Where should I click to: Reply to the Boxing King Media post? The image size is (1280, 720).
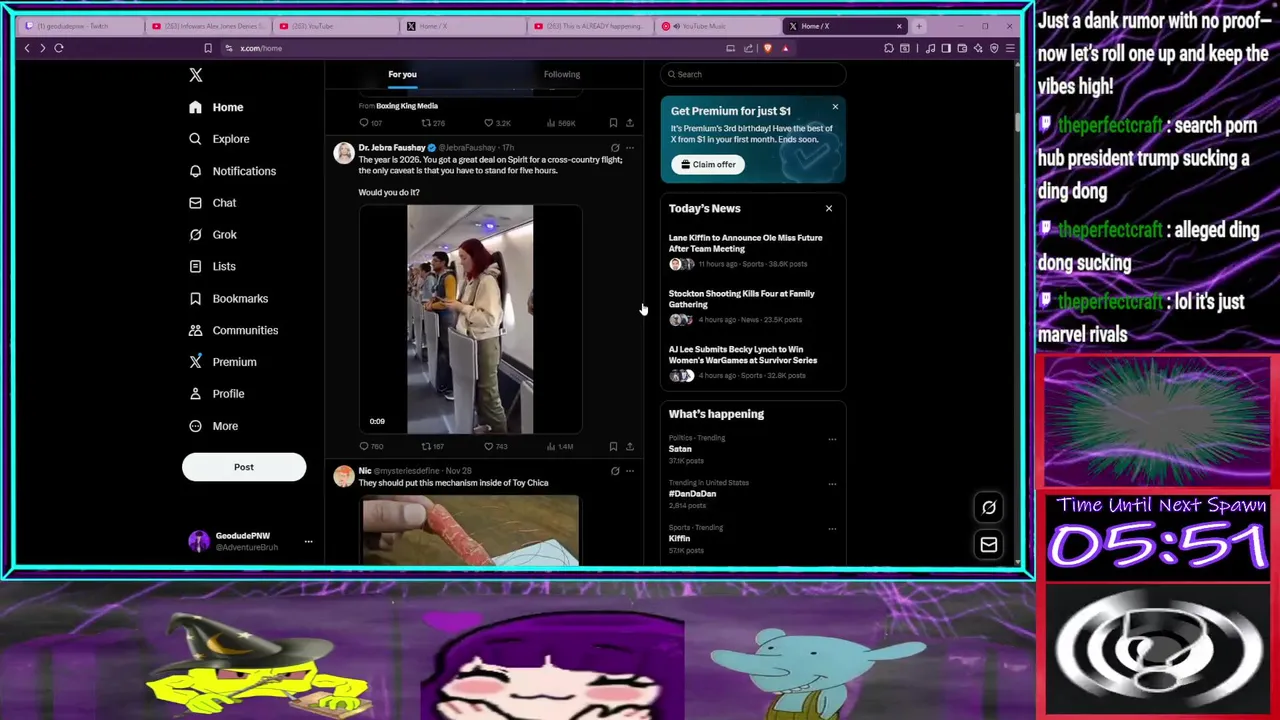pyautogui.click(x=370, y=123)
